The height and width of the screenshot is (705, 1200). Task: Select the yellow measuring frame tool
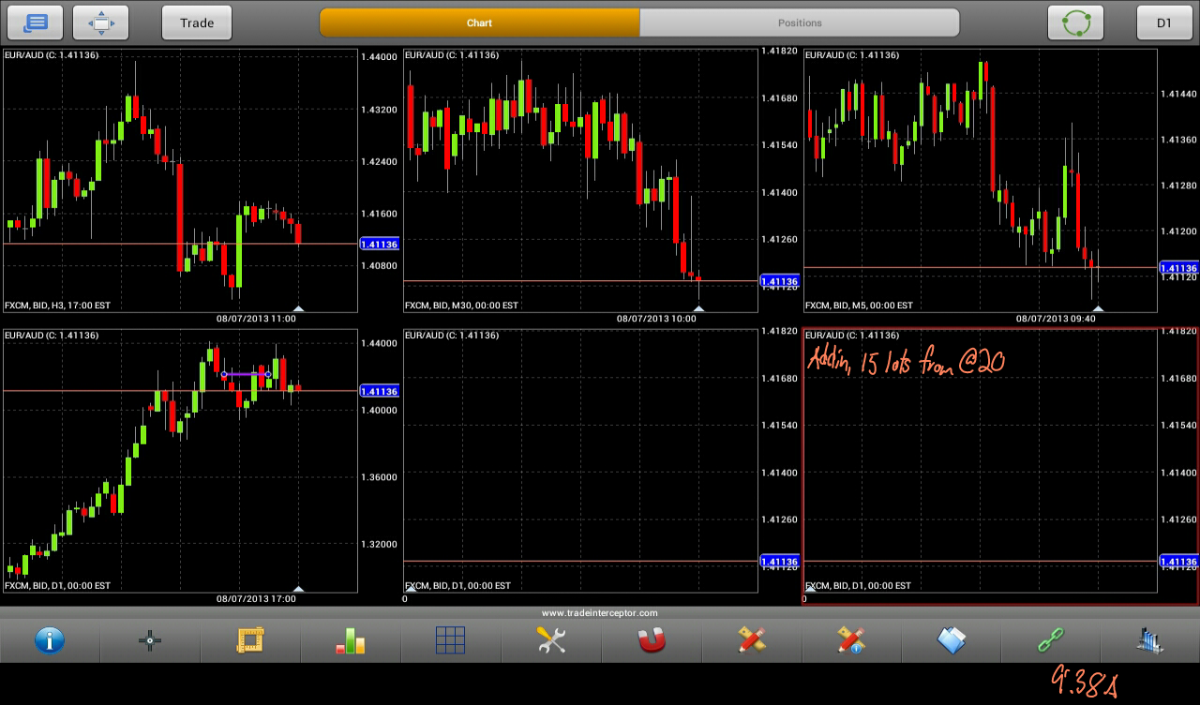click(x=250, y=640)
